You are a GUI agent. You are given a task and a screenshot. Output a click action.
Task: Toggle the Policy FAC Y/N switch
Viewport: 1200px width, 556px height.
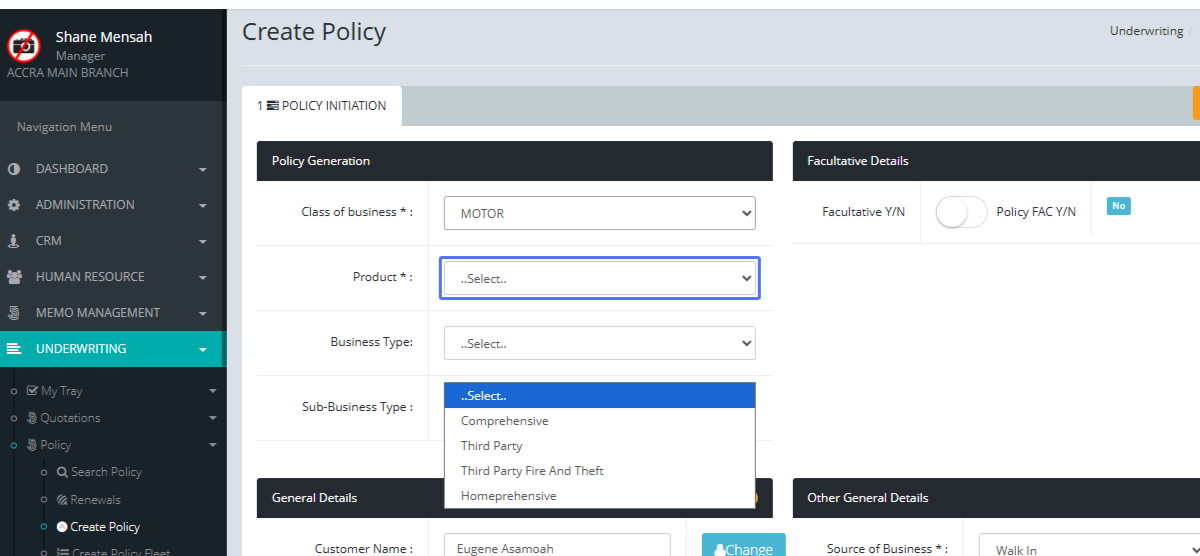(961, 212)
